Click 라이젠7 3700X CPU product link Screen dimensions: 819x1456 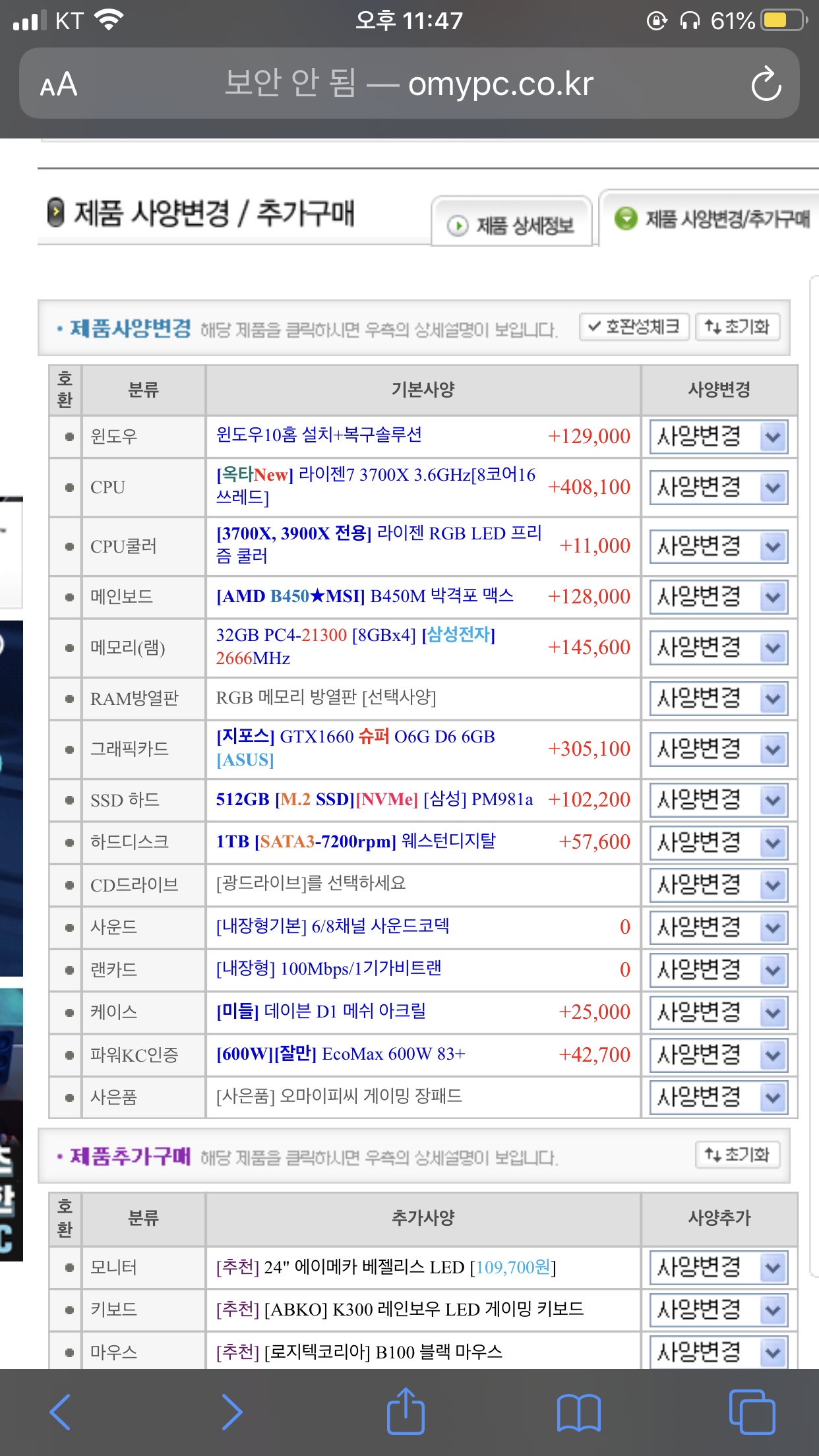tap(376, 485)
